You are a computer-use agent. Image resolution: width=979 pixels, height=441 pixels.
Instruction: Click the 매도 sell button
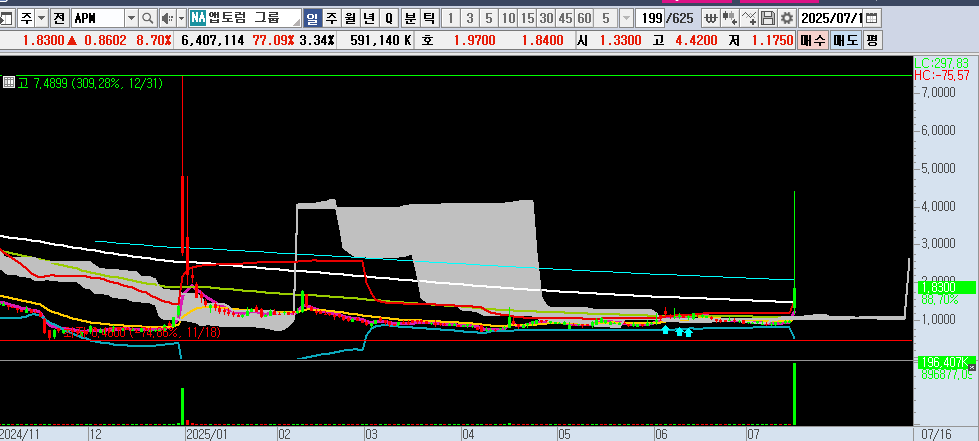point(846,41)
